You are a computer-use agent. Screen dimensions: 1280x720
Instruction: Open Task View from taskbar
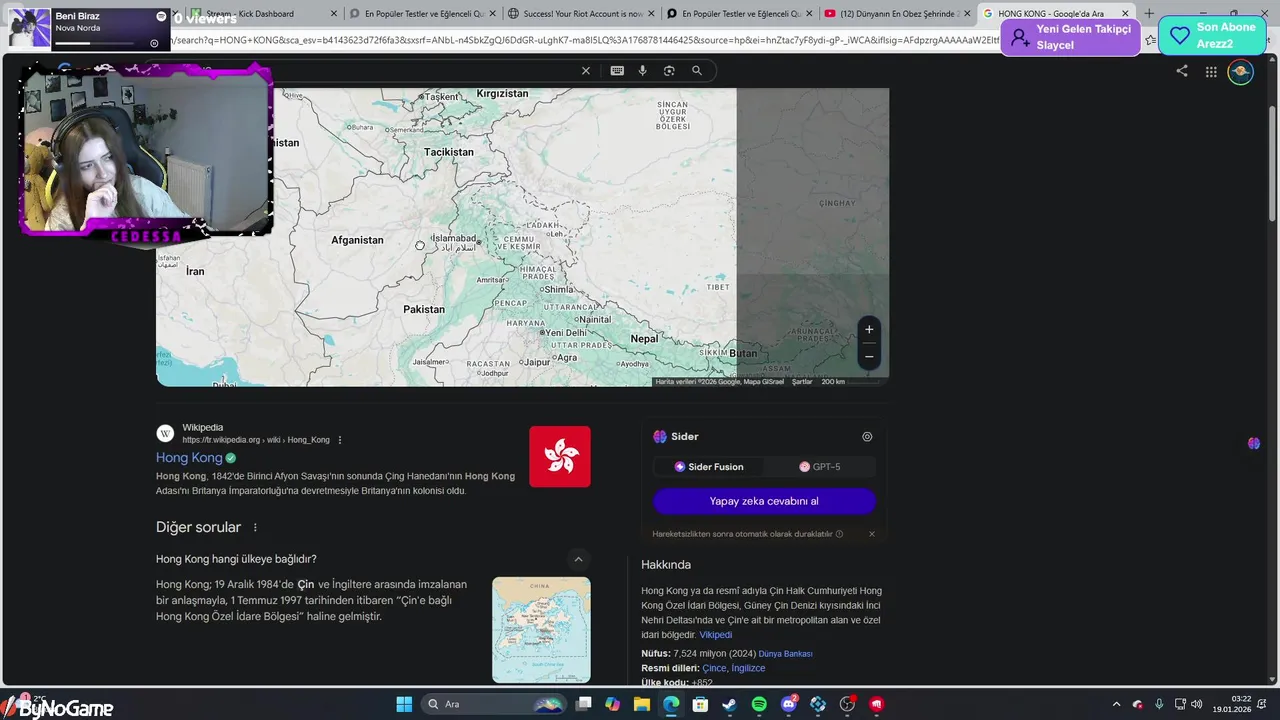(584, 704)
